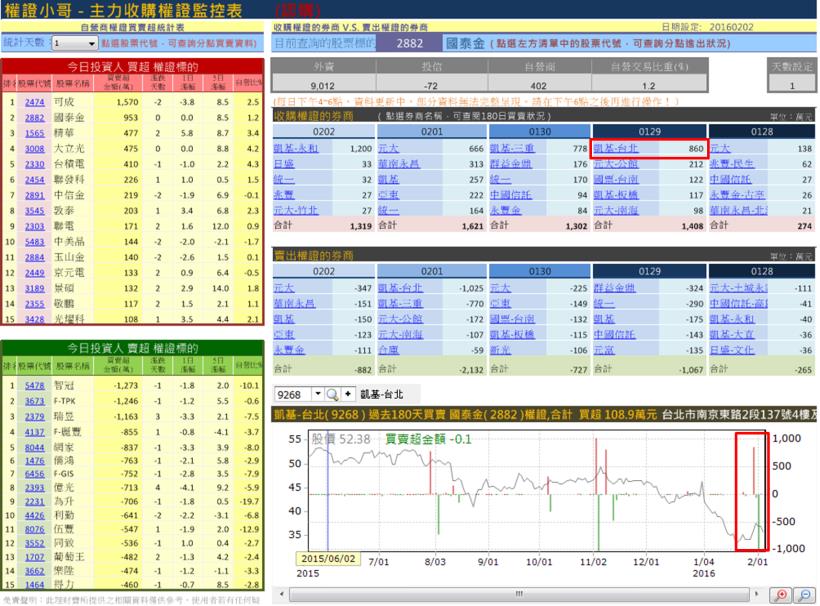The width and height of the screenshot is (820, 606).
Task: Open stock code 6456 F-GIS link
Action: (x=35, y=474)
